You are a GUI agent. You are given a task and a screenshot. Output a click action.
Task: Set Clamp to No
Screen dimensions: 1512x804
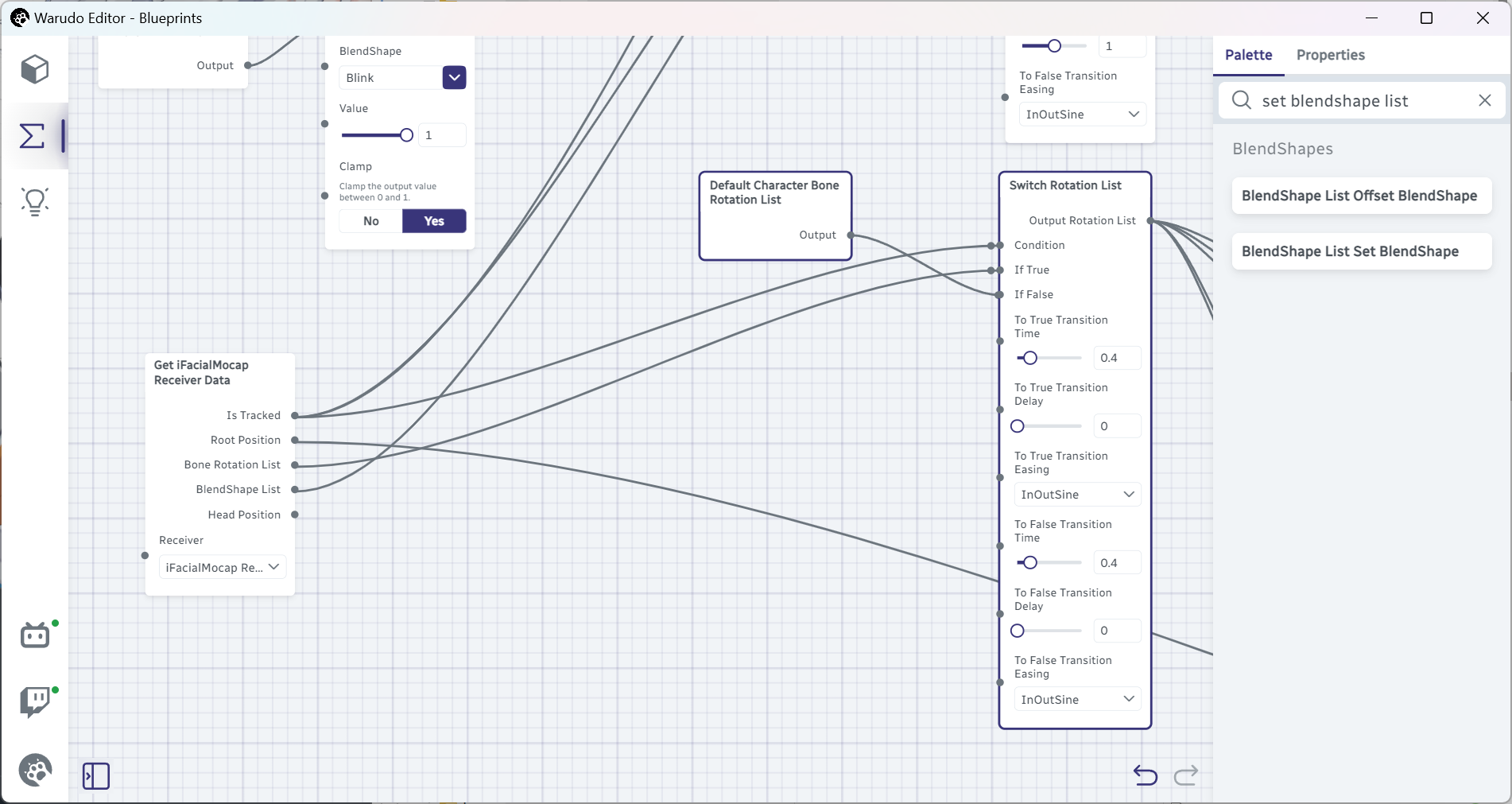coord(371,221)
